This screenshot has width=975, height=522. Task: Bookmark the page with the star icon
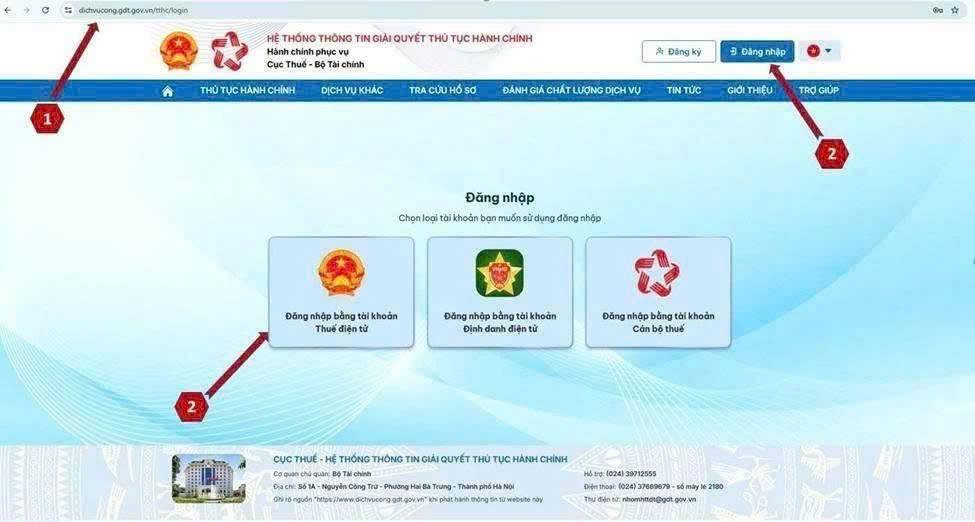coord(954,10)
